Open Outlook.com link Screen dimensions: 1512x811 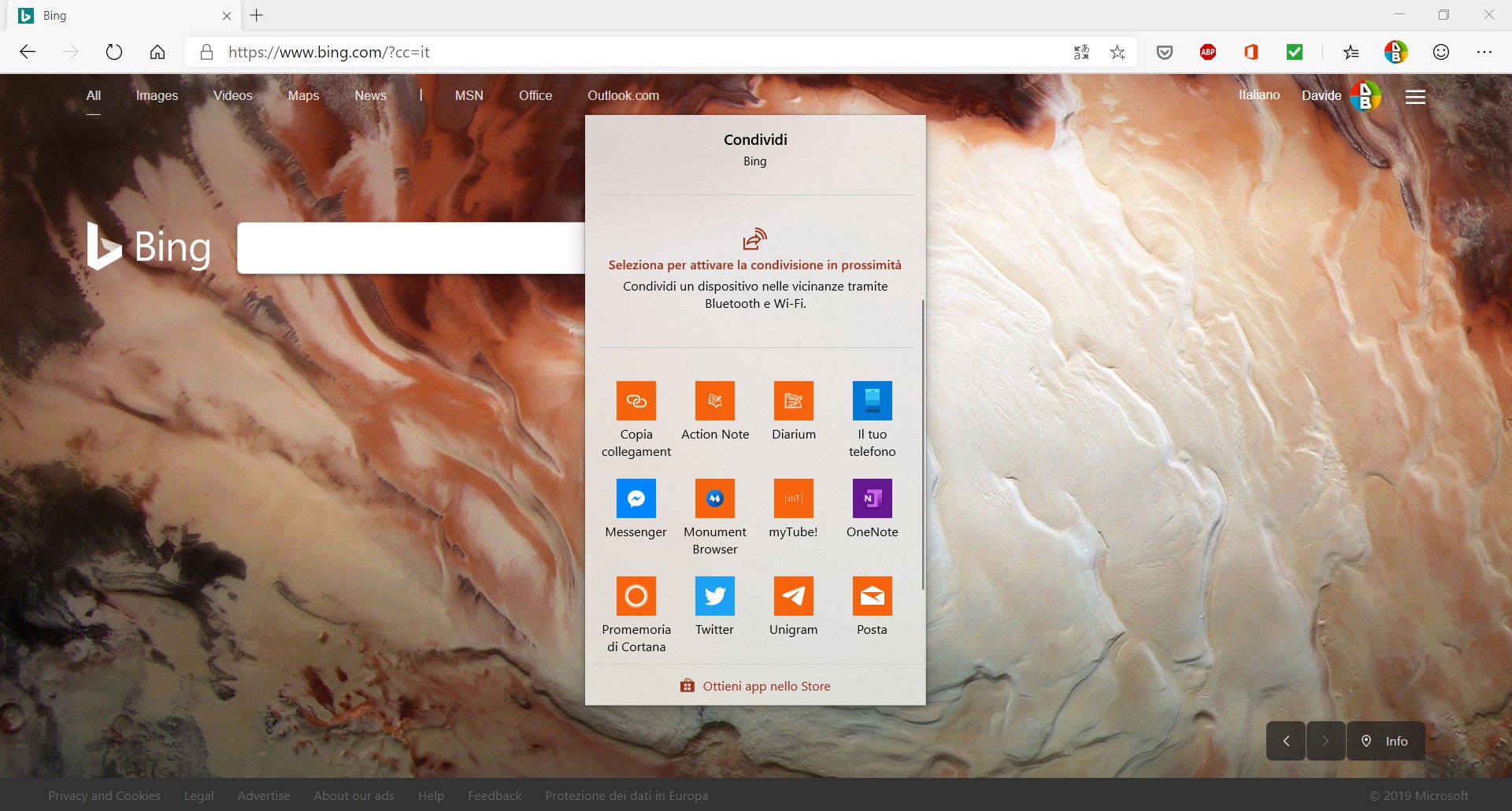tap(623, 95)
